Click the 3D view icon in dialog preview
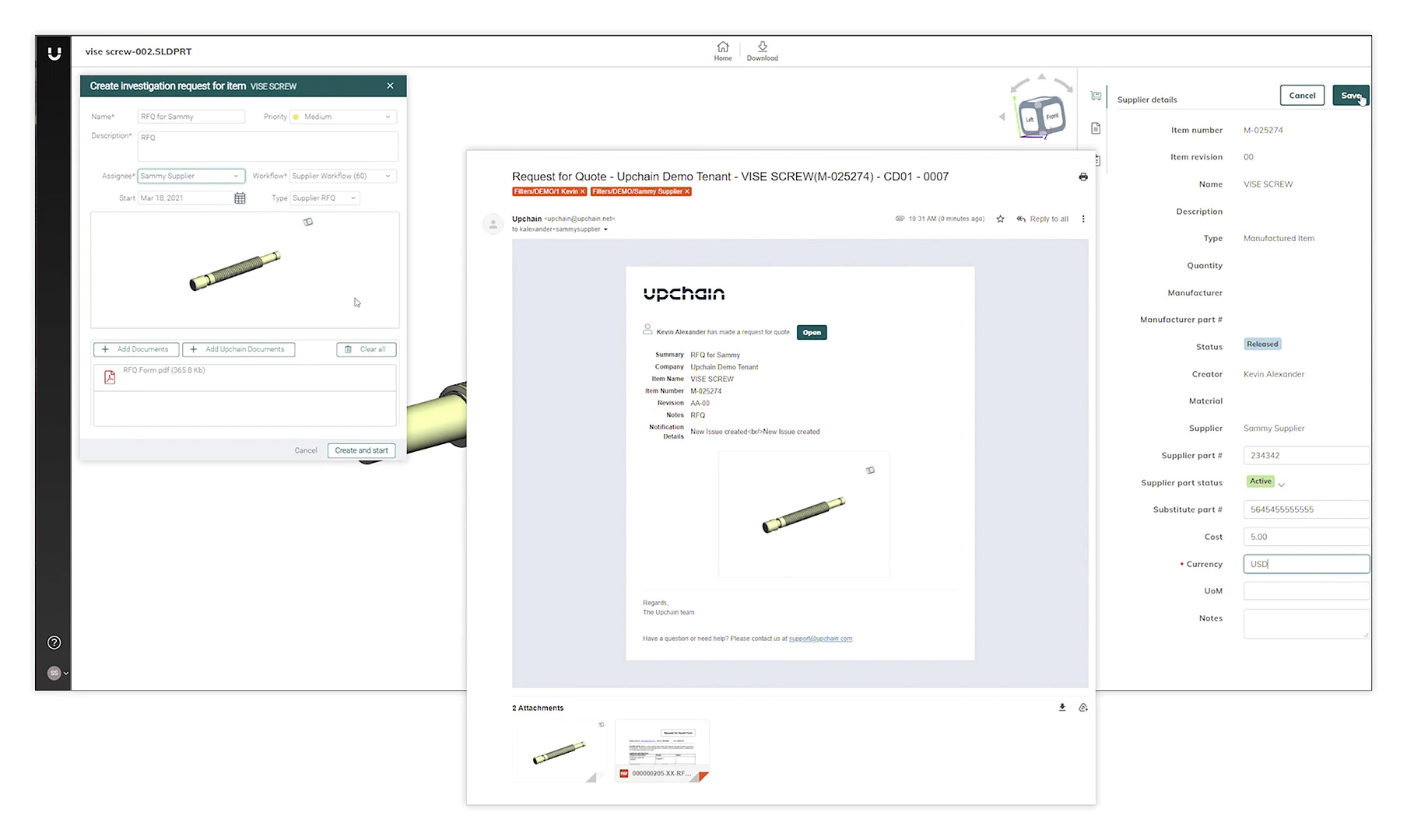Screen dimensions: 1407x840 (308, 222)
